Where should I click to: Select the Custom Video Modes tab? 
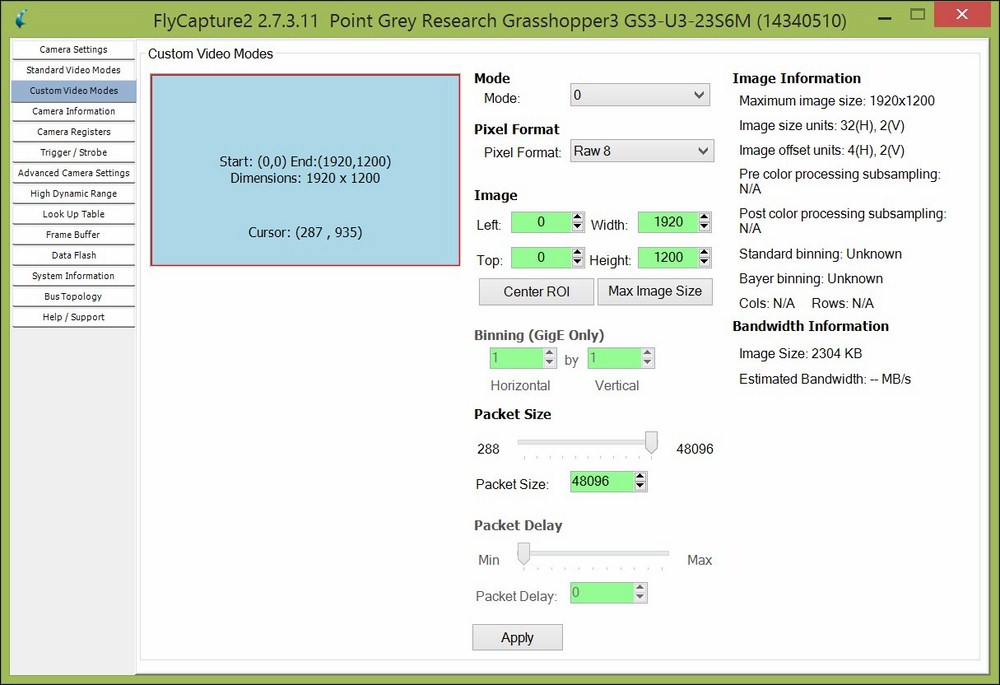(73, 91)
